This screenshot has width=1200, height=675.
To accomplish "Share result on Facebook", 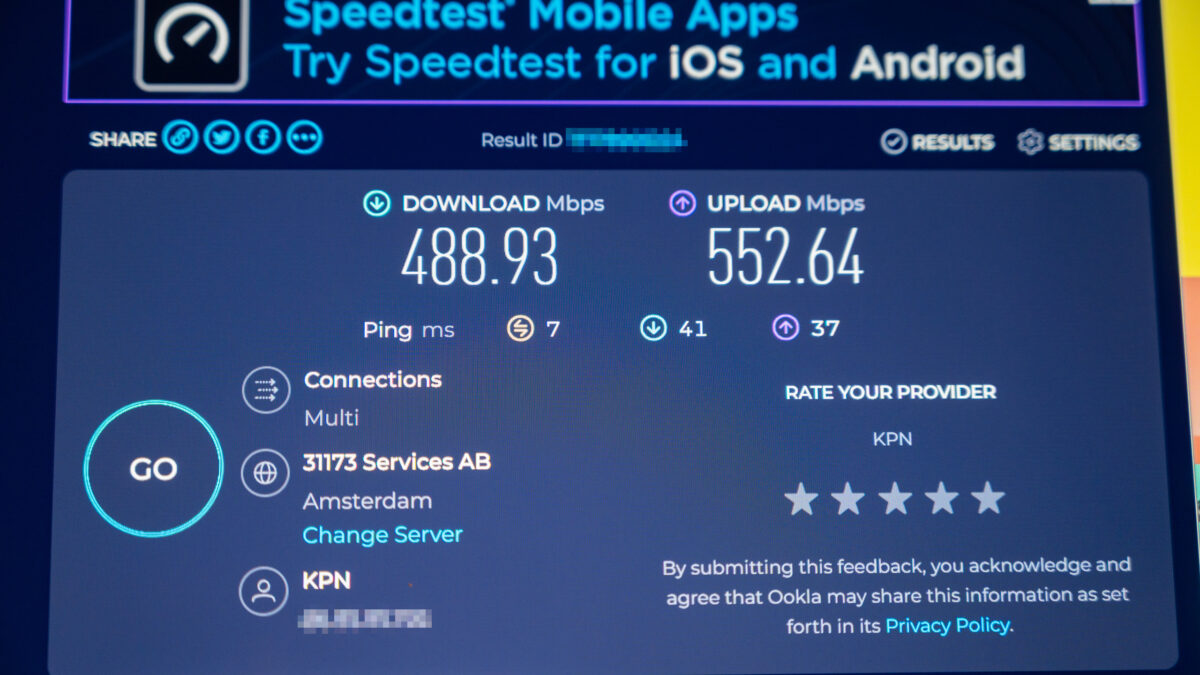I will tap(263, 138).
